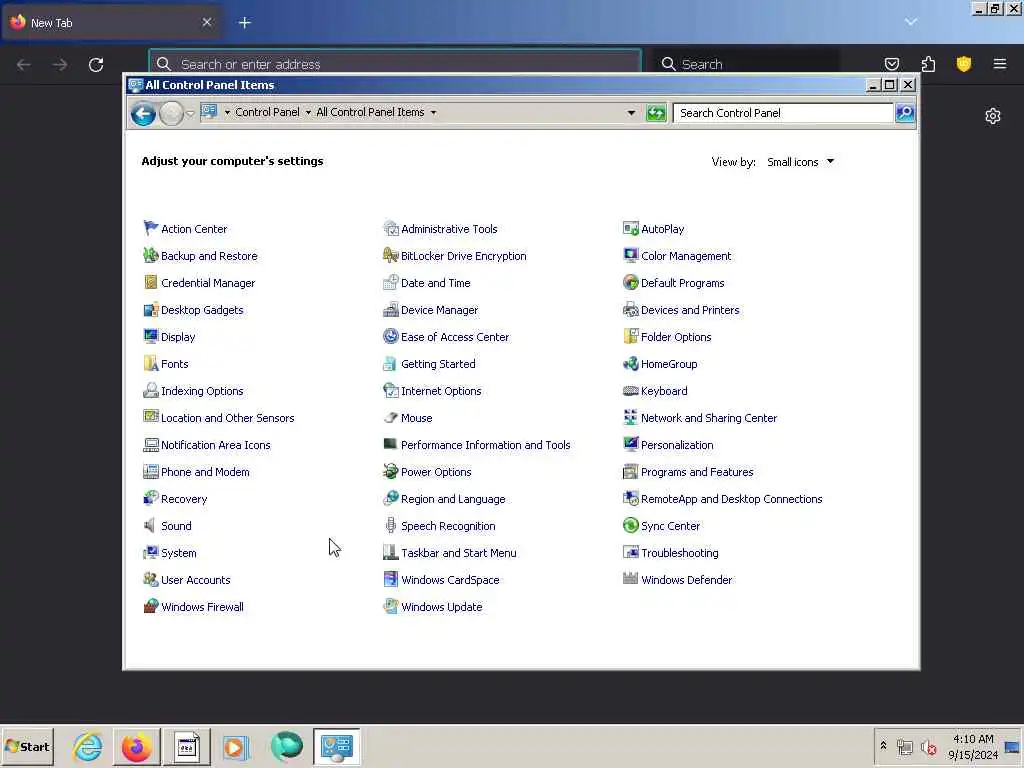The width and height of the screenshot is (1024, 768).
Task: Reload the page in Firefox
Action: (96, 65)
